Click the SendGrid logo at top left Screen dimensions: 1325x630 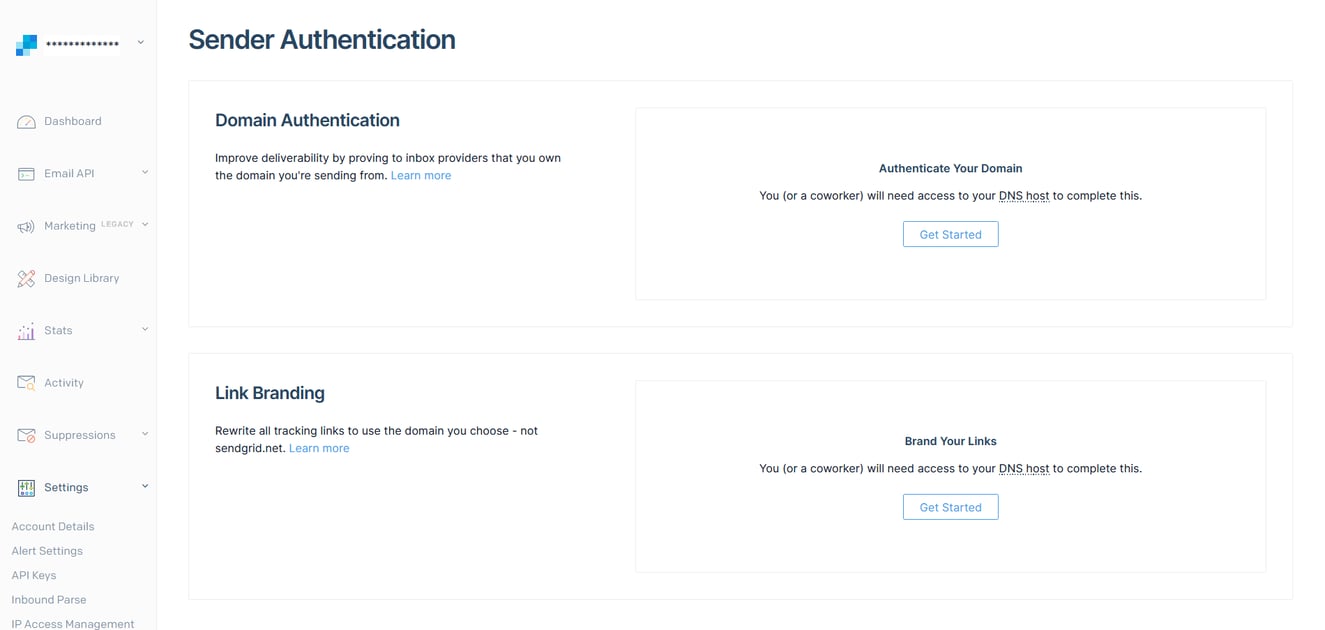(25, 43)
